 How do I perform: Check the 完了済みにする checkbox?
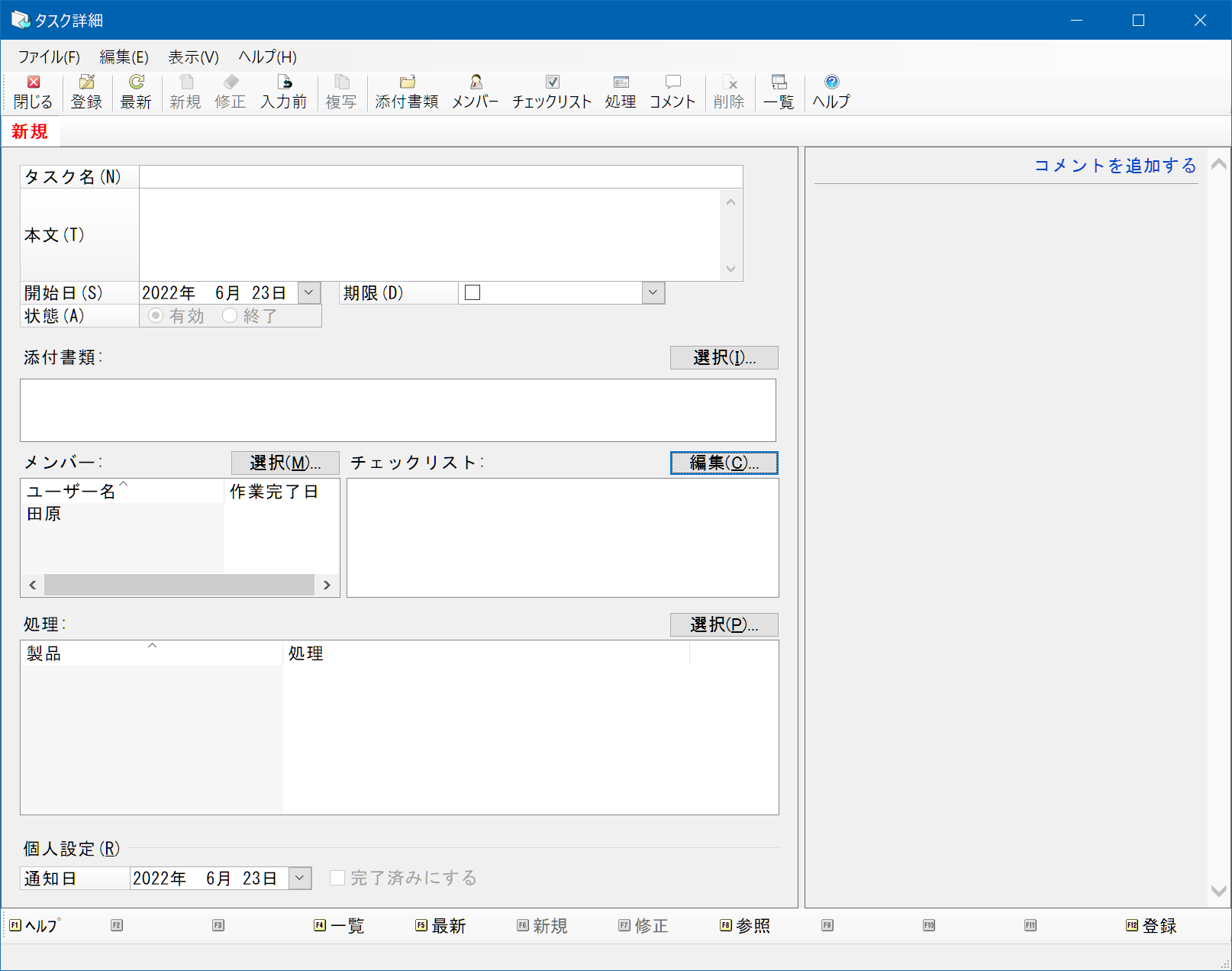(337, 878)
